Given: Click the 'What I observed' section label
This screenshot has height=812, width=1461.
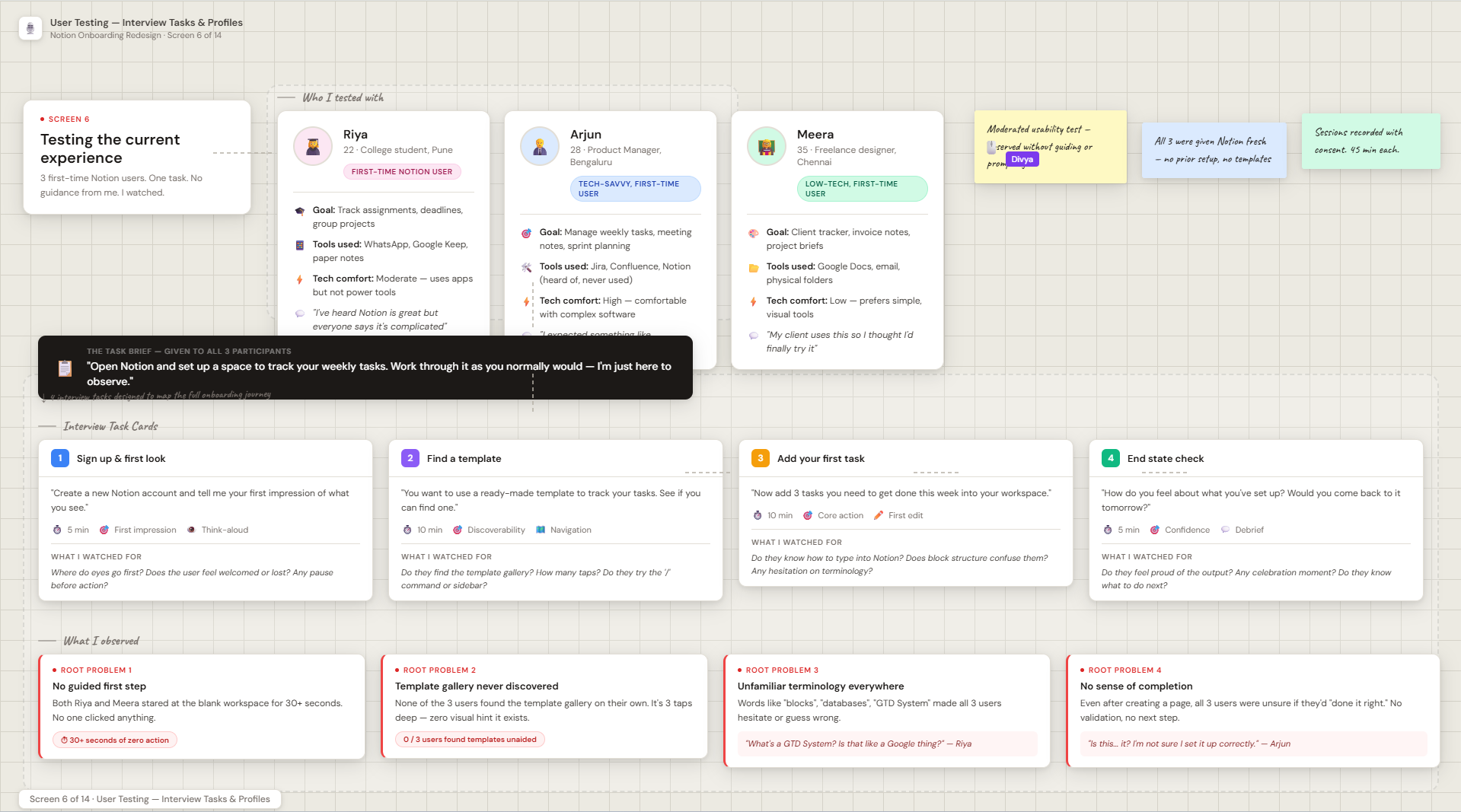Looking at the screenshot, I should [x=101, y=641].
